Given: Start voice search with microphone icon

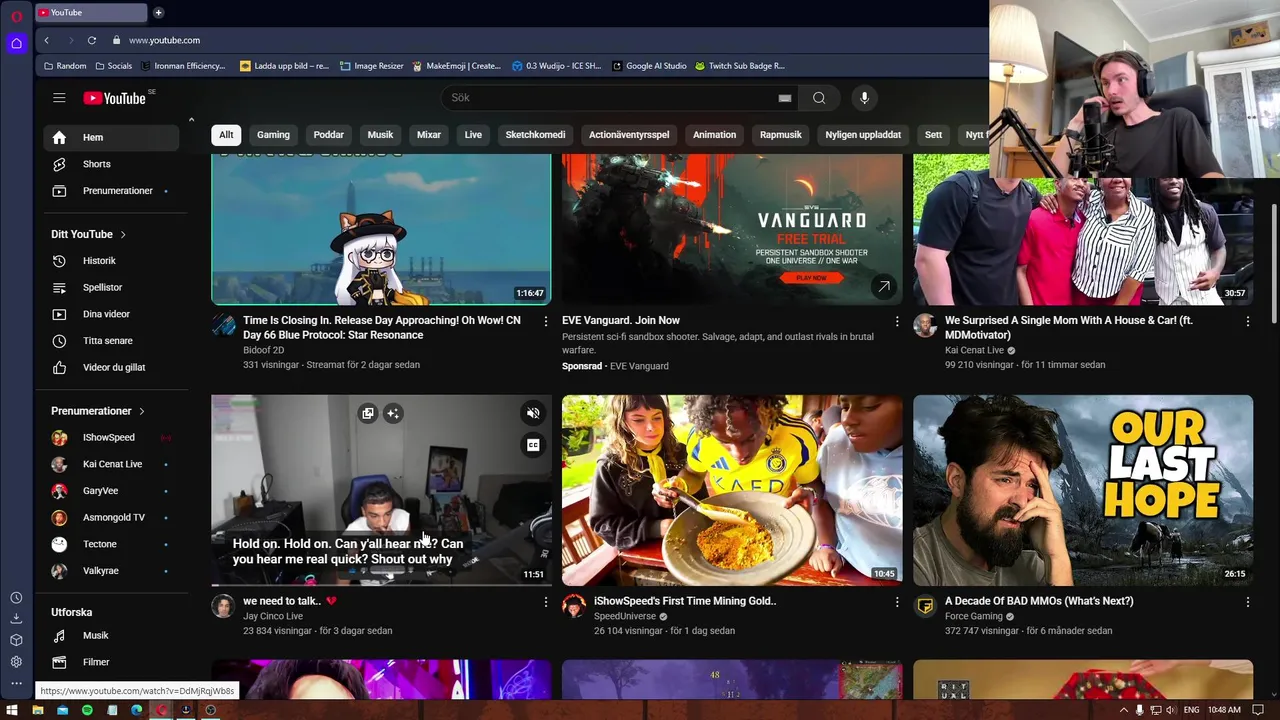Looking at the screenshot, I should coord(865,98).
